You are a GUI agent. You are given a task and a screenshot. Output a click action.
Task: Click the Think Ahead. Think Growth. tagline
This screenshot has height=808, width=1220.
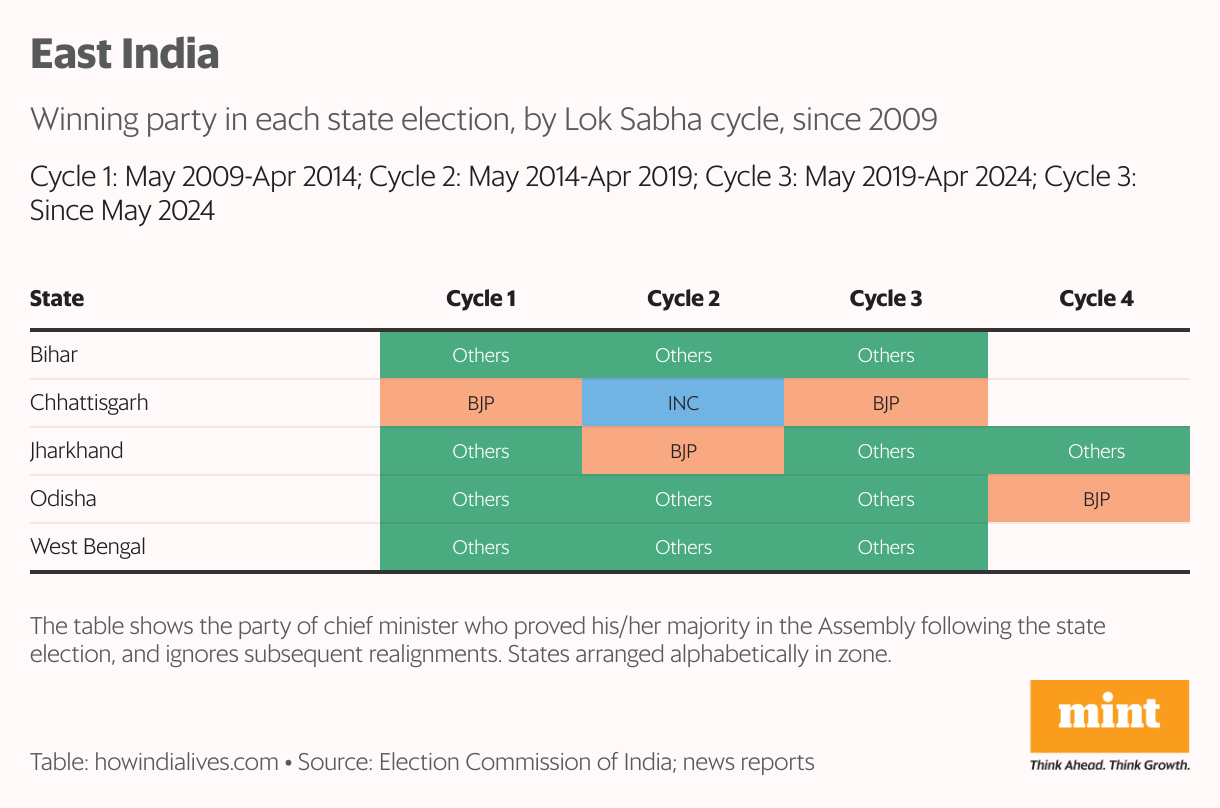(x=1110, y=765)
